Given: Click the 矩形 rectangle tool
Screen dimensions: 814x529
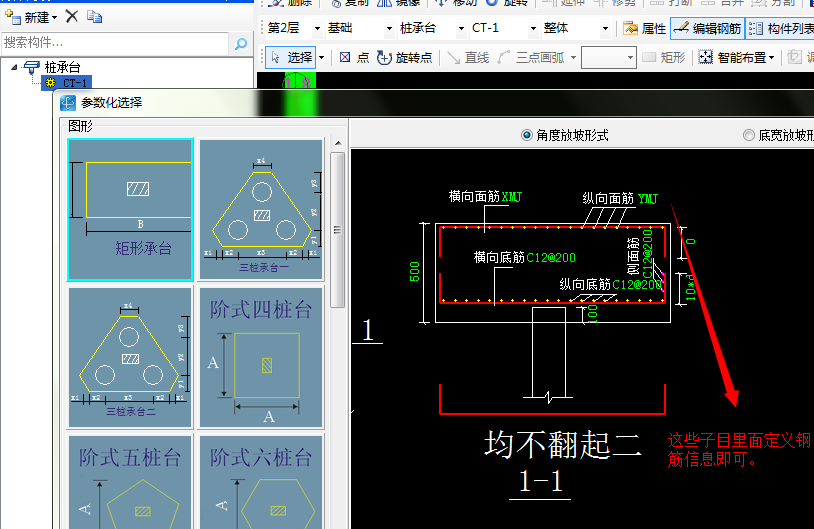Looking at the screenshot, I should (664, 58).
